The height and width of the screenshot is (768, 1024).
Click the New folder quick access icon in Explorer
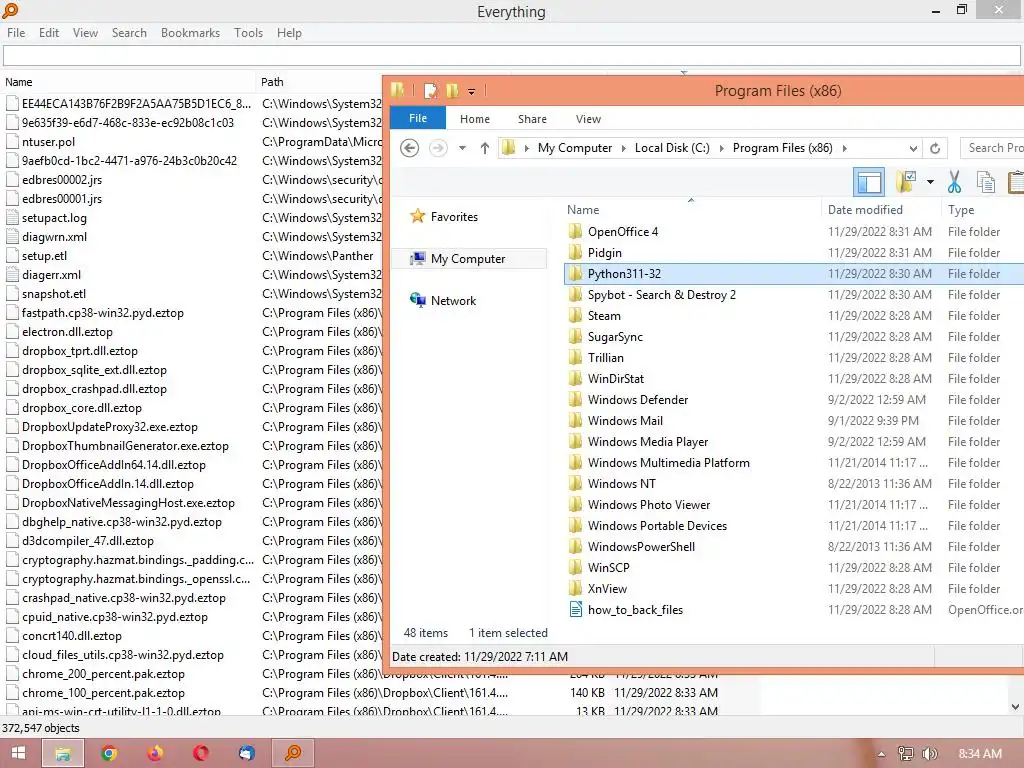[452, 91]
